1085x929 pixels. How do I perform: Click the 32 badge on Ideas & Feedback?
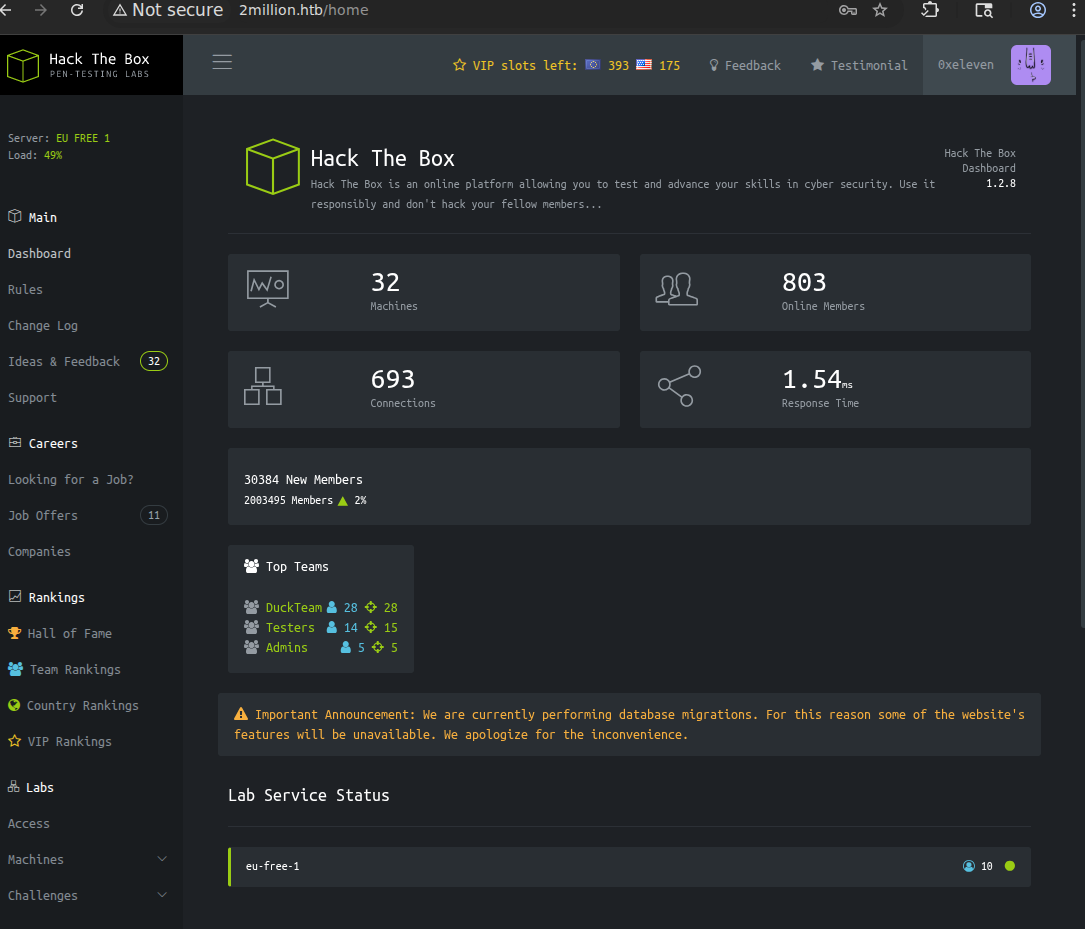(154, 361)
